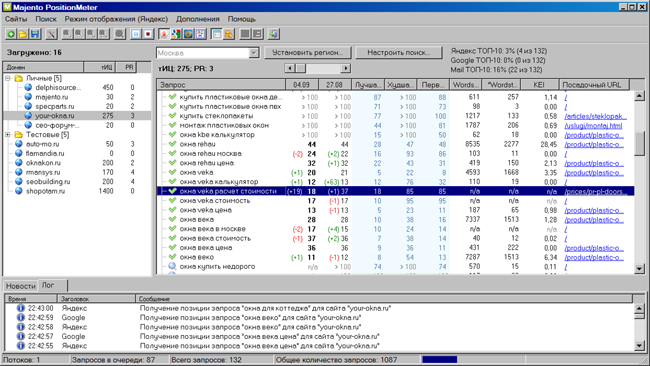This screenshot has height=366, width=650.
Task: Open the combined search engines view icon
Action: (x=201, y=34)
